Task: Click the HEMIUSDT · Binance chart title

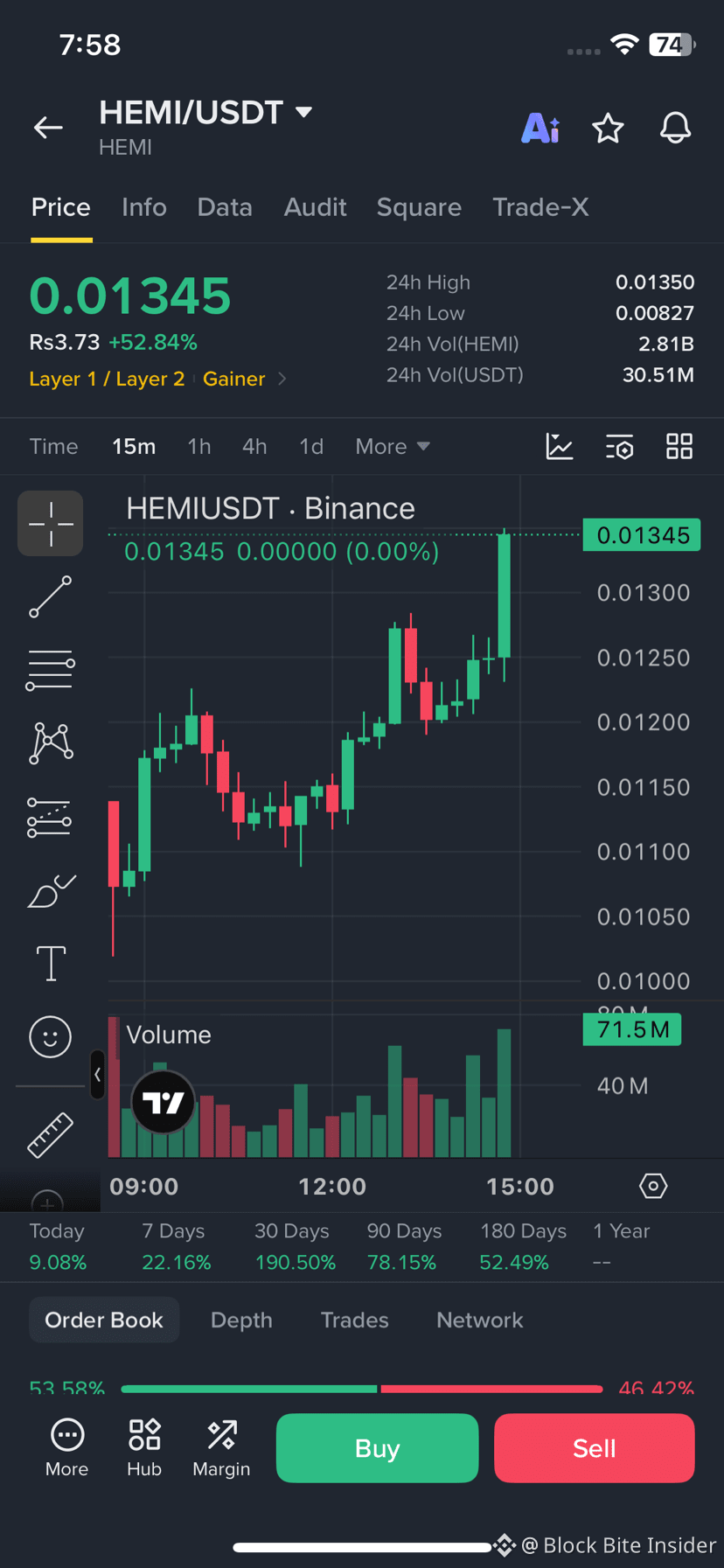Action: point(270,508)
